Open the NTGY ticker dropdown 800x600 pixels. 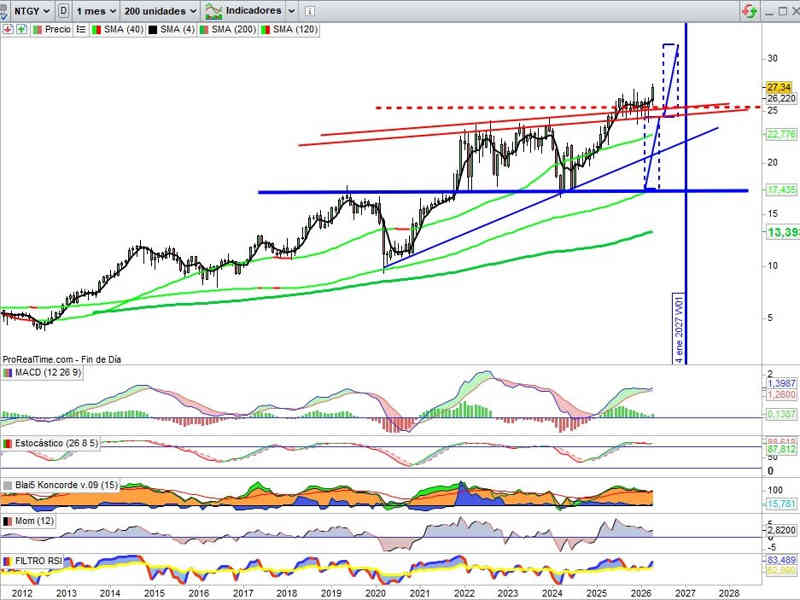tap(32, 10)
